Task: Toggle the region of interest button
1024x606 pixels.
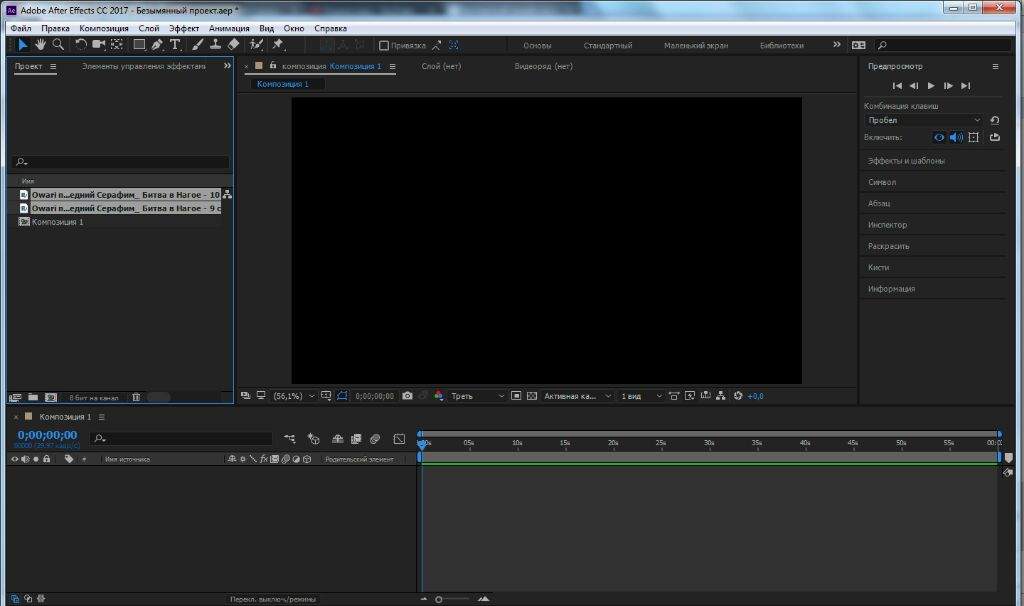Action: pyautogui.click(x=516, y=396)
